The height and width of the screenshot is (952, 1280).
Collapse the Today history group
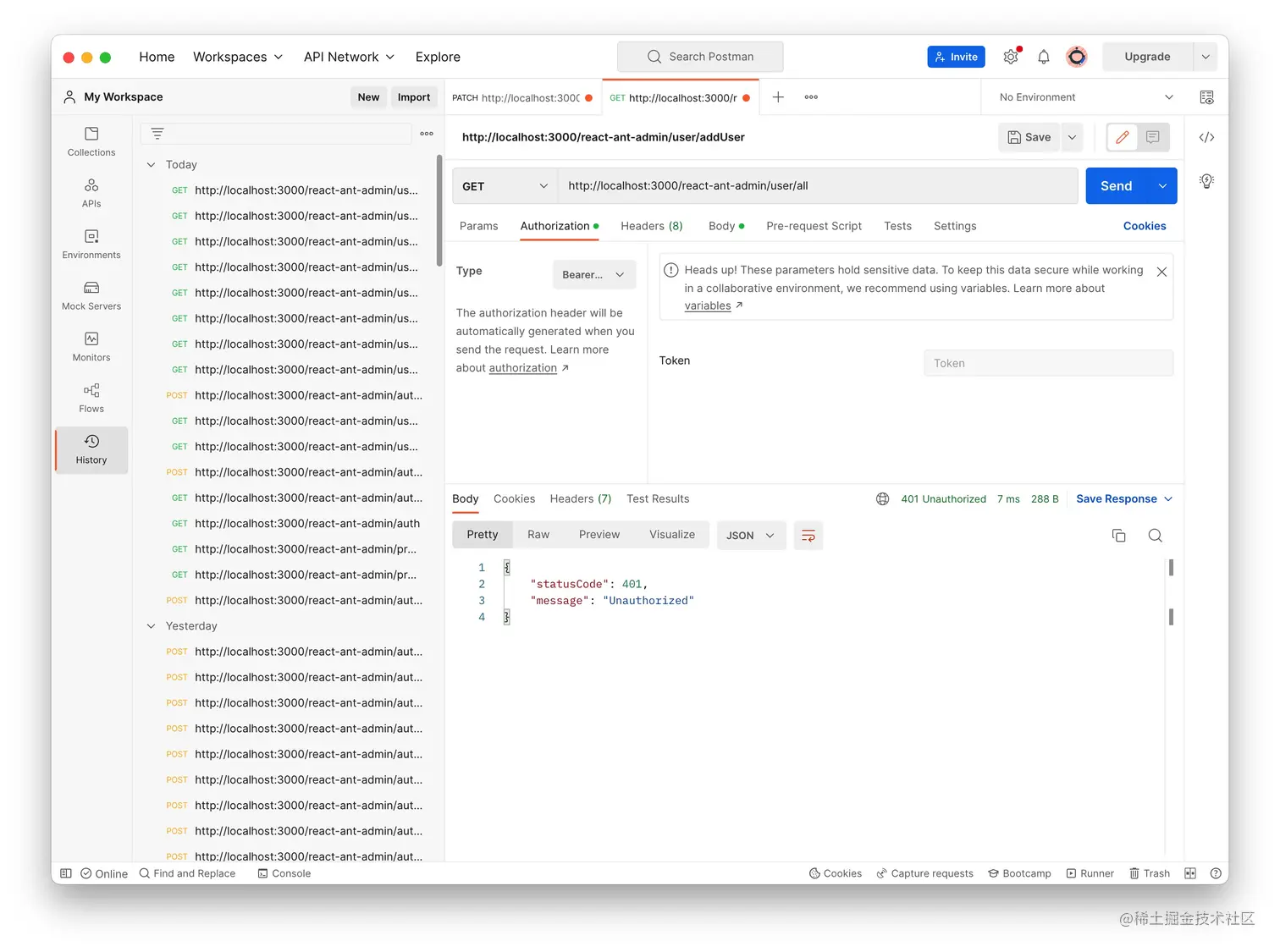tap(152, 165)
